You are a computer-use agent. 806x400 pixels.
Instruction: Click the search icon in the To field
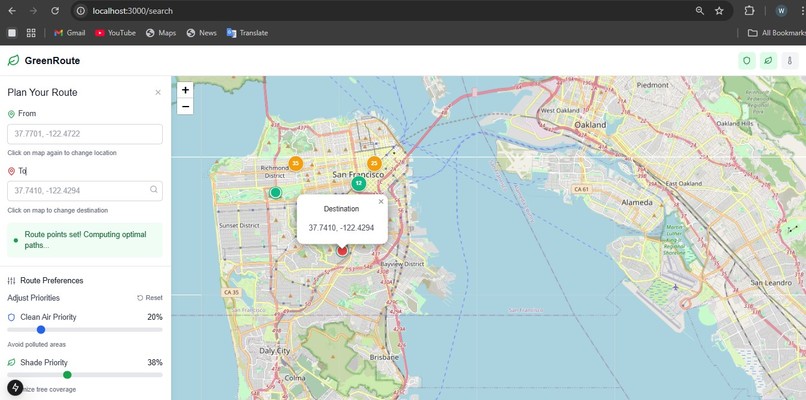pyautogui.click(x=154, y=190)
